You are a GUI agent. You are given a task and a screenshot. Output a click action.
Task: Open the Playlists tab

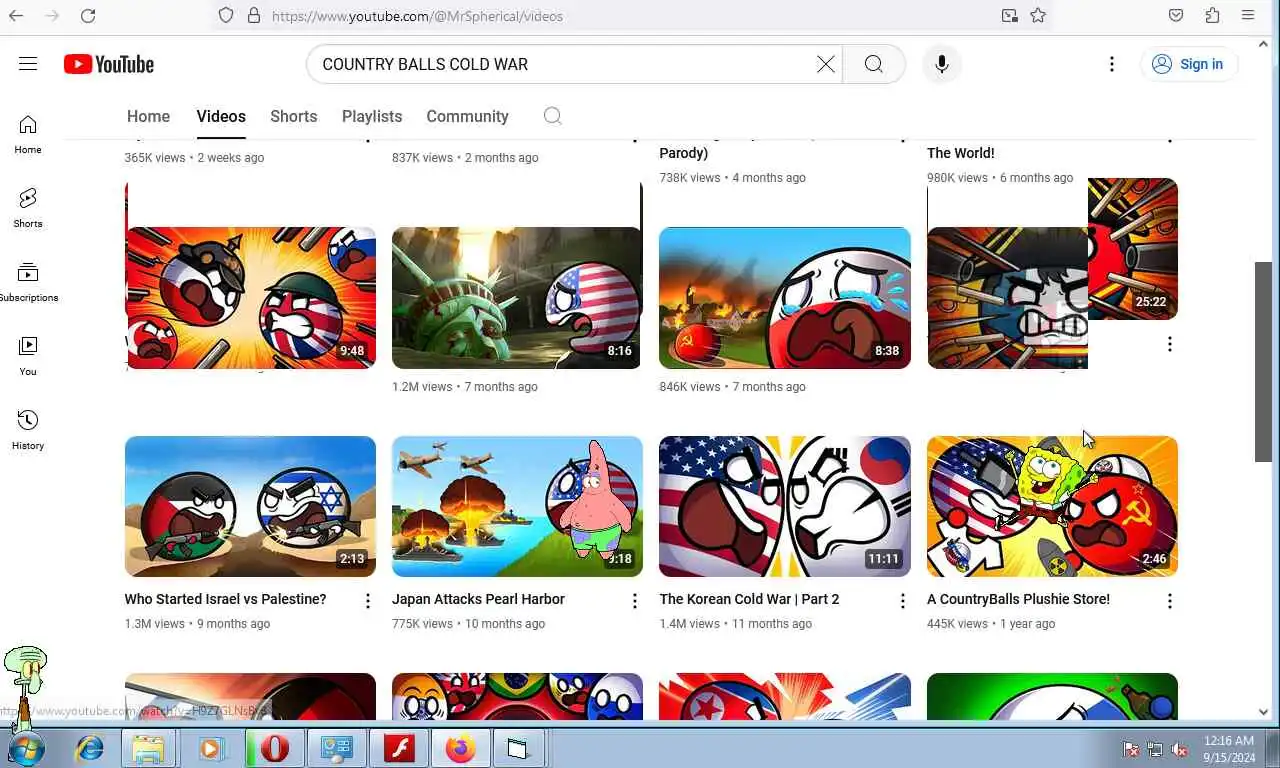372,116
